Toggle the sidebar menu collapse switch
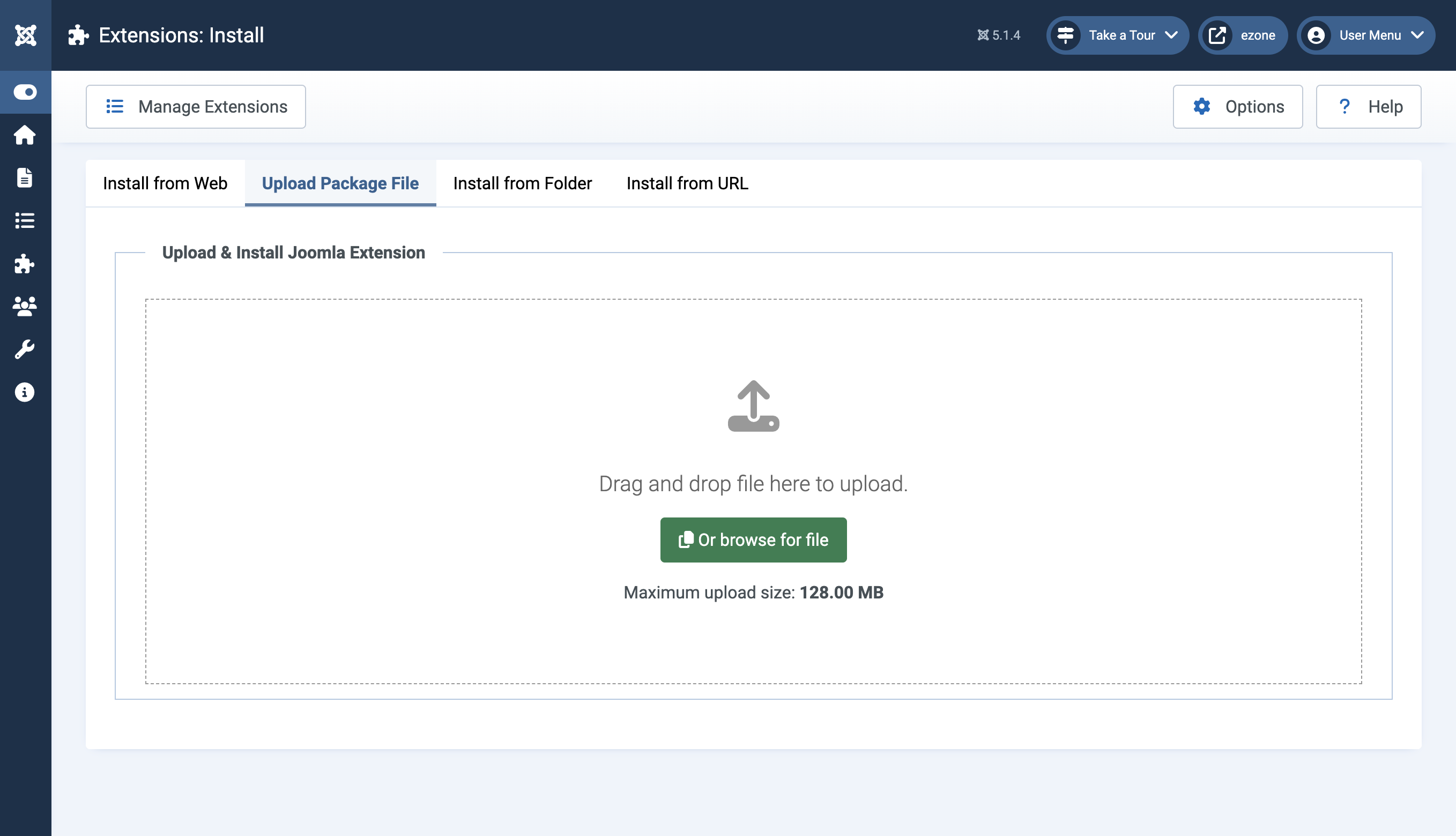The width and height of the screenshot is (1456, 836). pyautogui.click(x=25, y=92)
